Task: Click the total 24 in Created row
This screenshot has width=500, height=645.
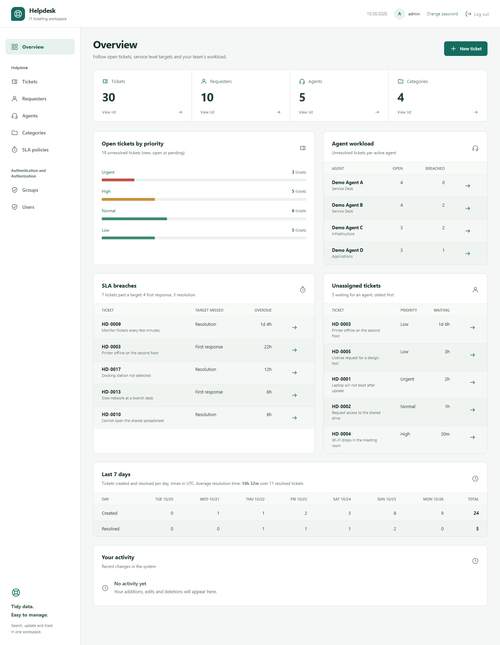Action: click(x=476, y=513)
